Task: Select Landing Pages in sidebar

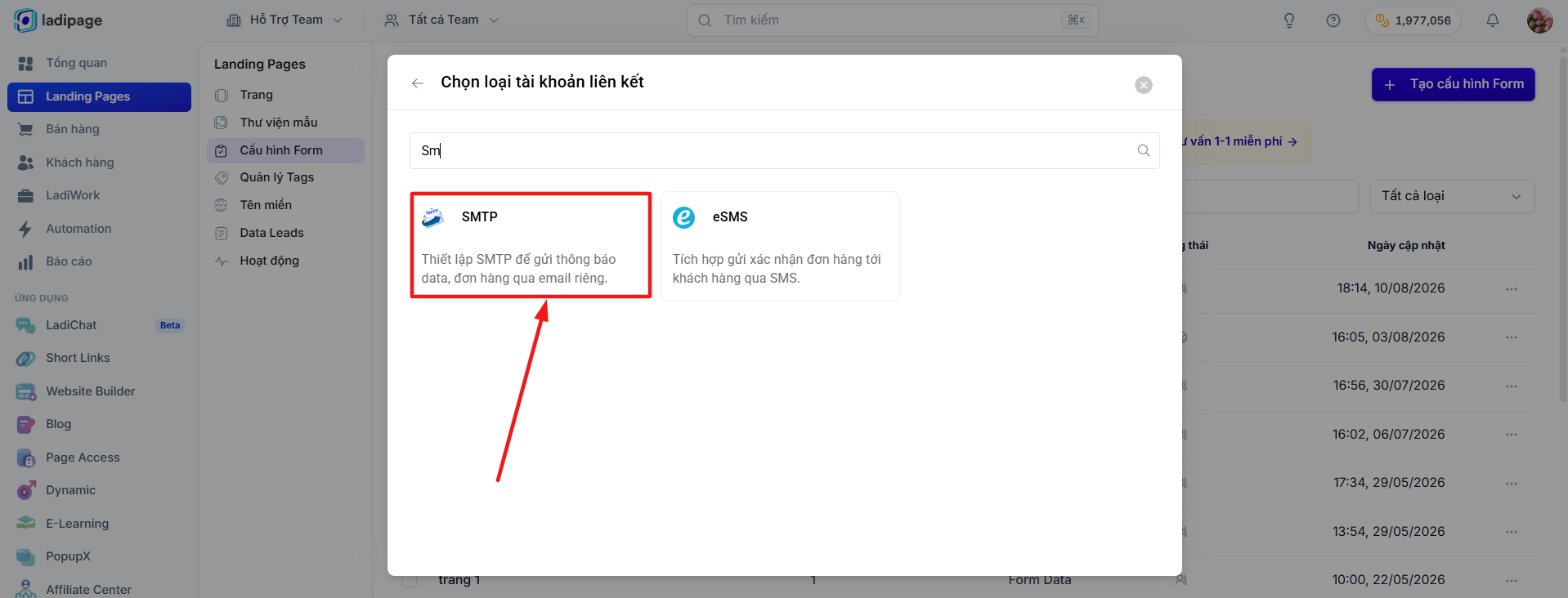Action: [x=100, y=96]
